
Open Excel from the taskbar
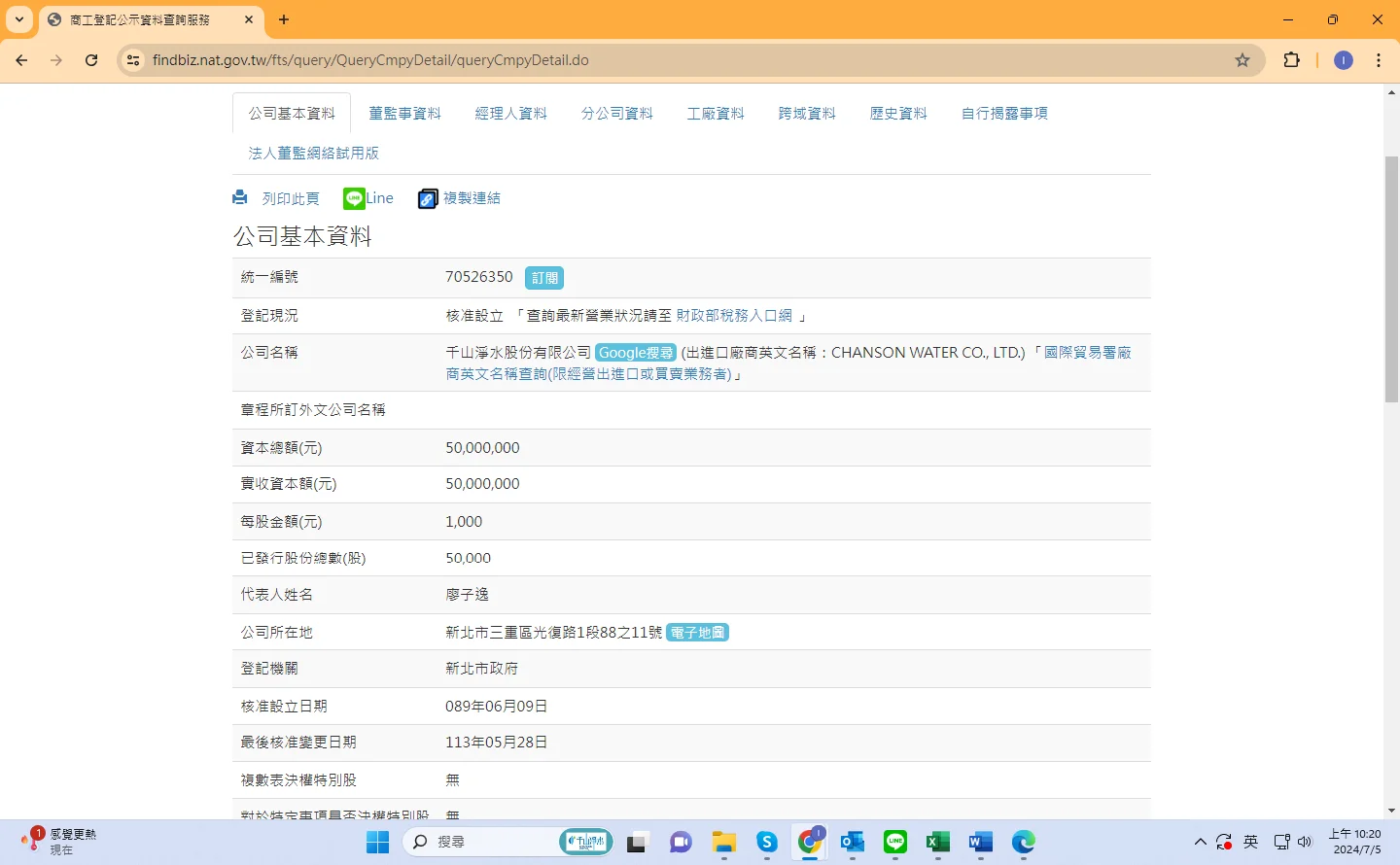click(937, 842)
